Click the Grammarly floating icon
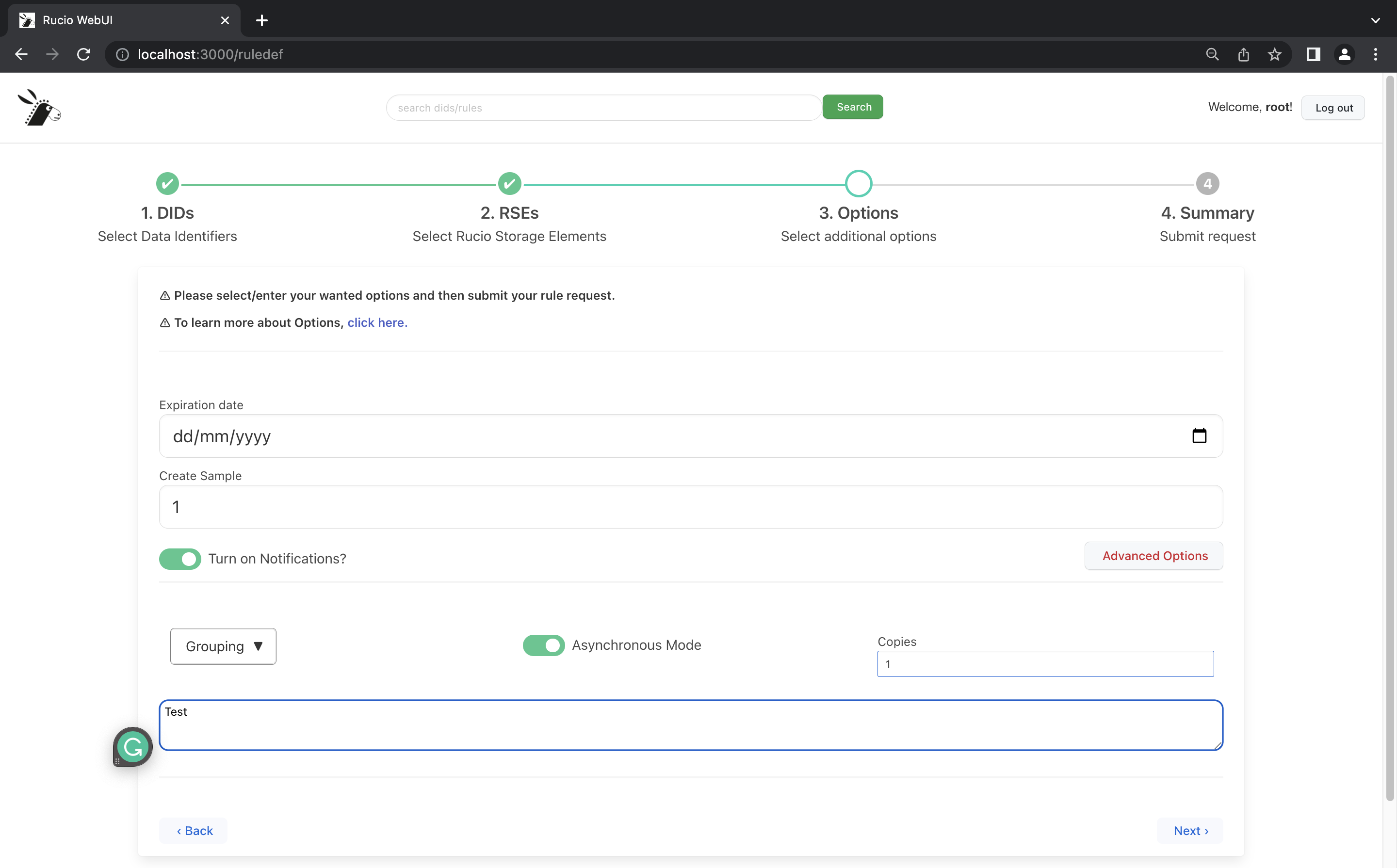 pyautogui.click(x=132, y=747)
